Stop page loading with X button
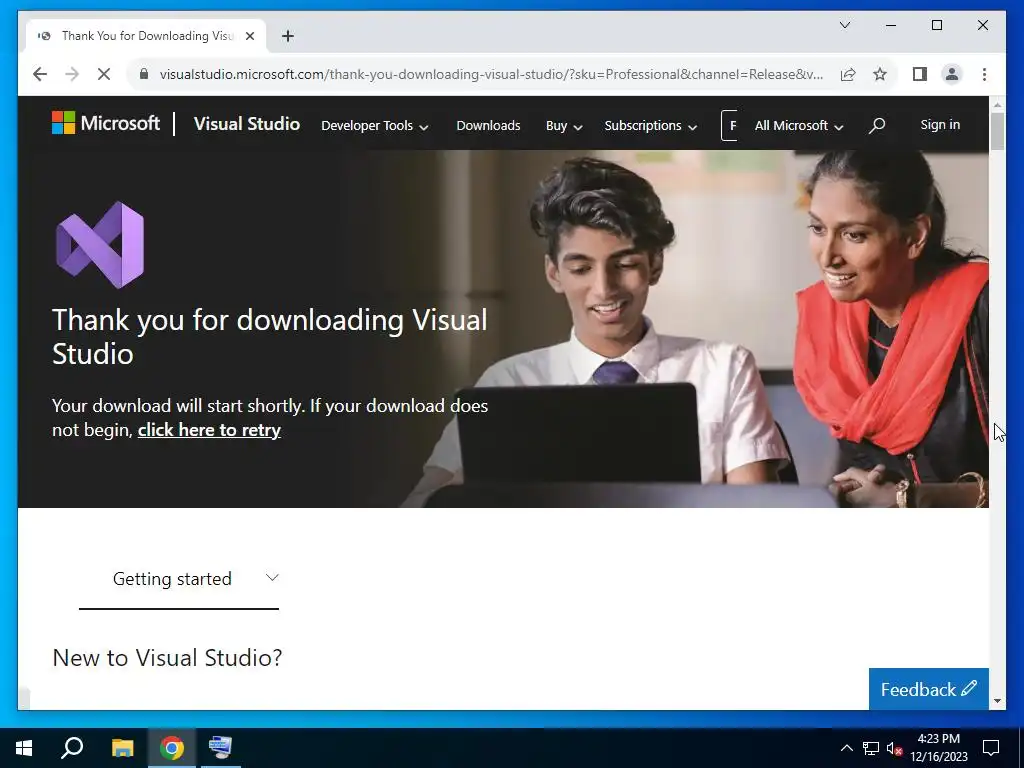 pyautogui.click(x=104, y=74)
